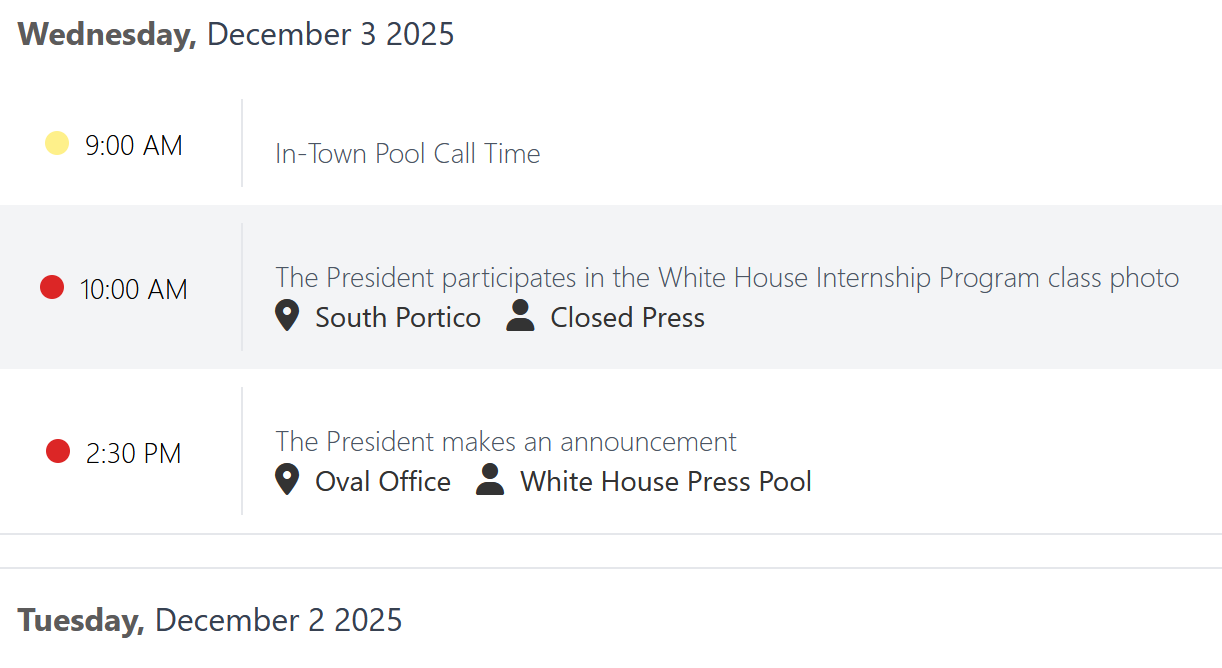1222x668 pixels.
Task: Open the President makes an announcement event
Action: click(x=506, y=441)
